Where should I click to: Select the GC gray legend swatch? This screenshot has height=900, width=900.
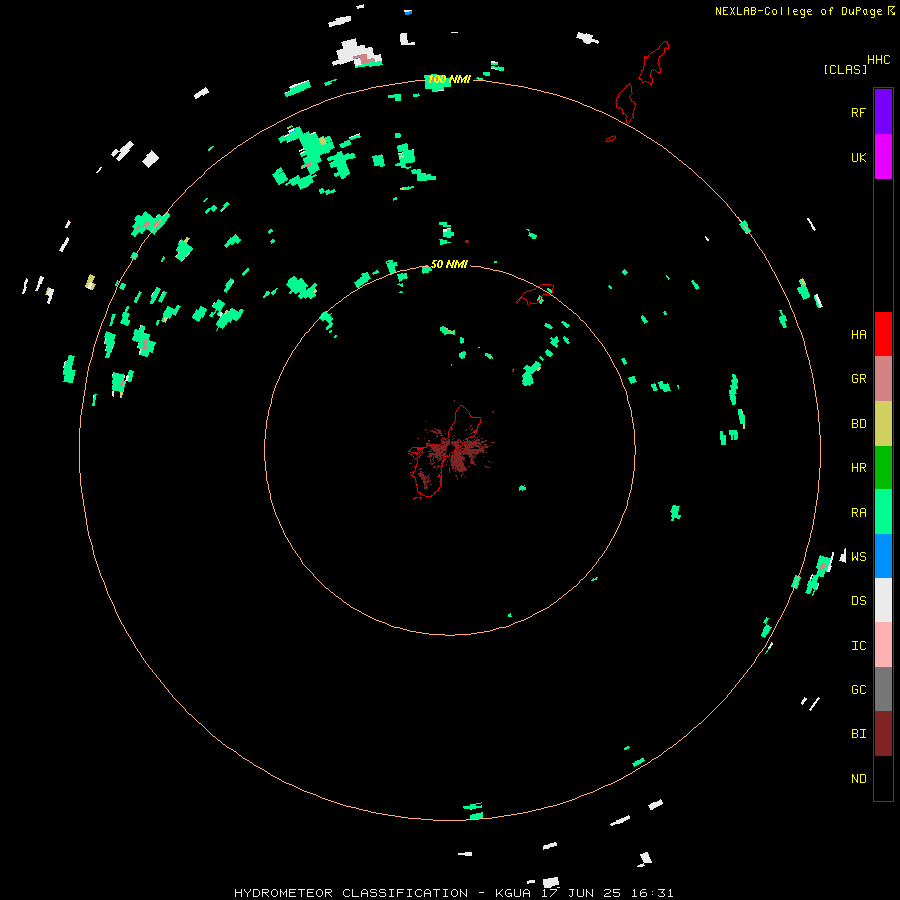[x=883, y=689]
